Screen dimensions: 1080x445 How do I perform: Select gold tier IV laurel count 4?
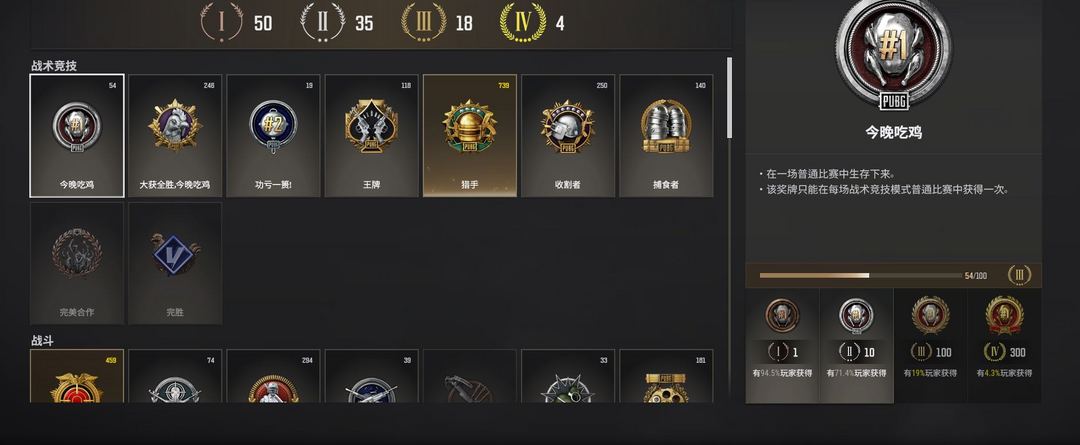point(532,22)
